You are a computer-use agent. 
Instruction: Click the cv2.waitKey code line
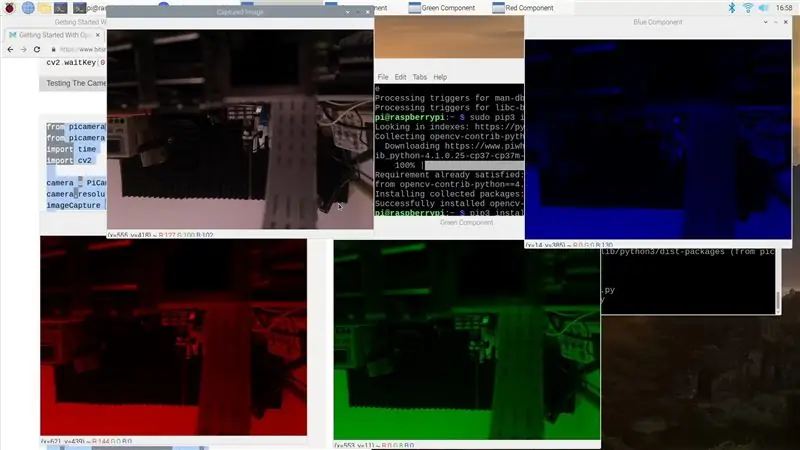[x=76, y=62]
